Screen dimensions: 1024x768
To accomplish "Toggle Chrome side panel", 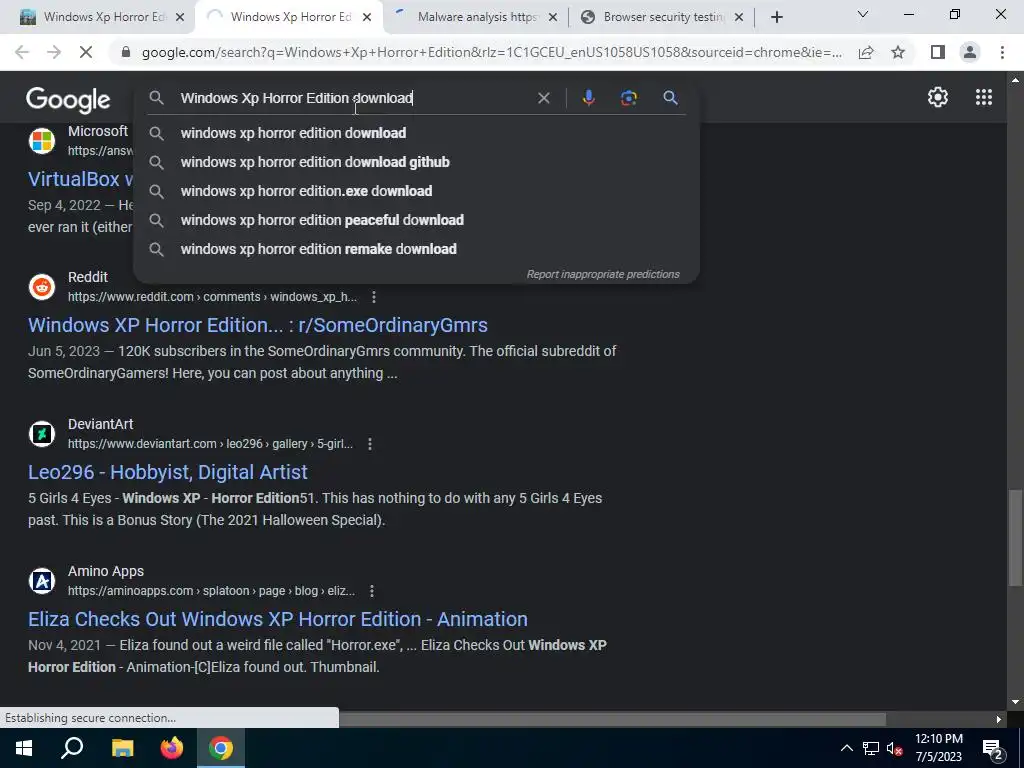I will pyautogui.click(x=938, y=52).
